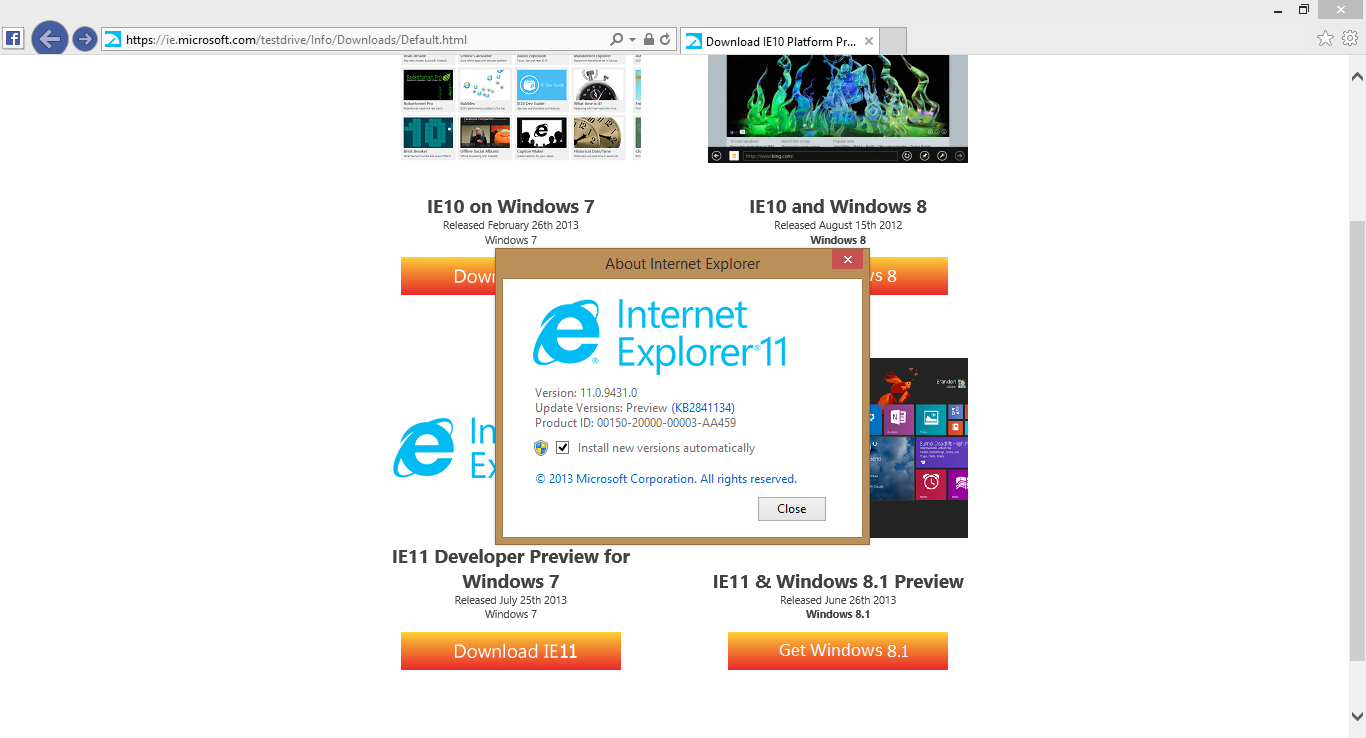The image size is (1366, 738).
Task: Open Favorites with the star icon
Action: pyautogui.click(x=1325, y=38)
